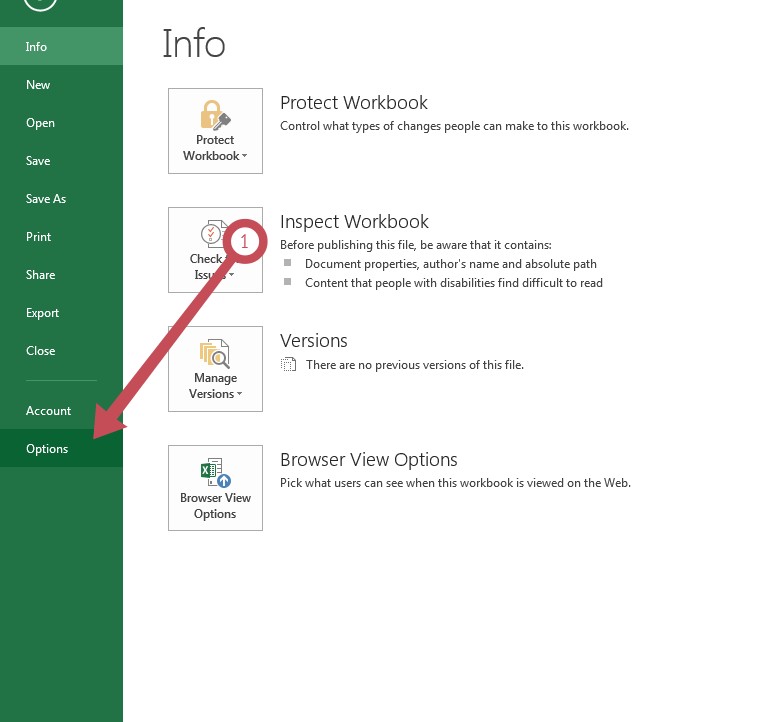This screenshot has width=783, height=722.
Task: Click 'There are no previous versions' text
Action: (x=415, y=365)
